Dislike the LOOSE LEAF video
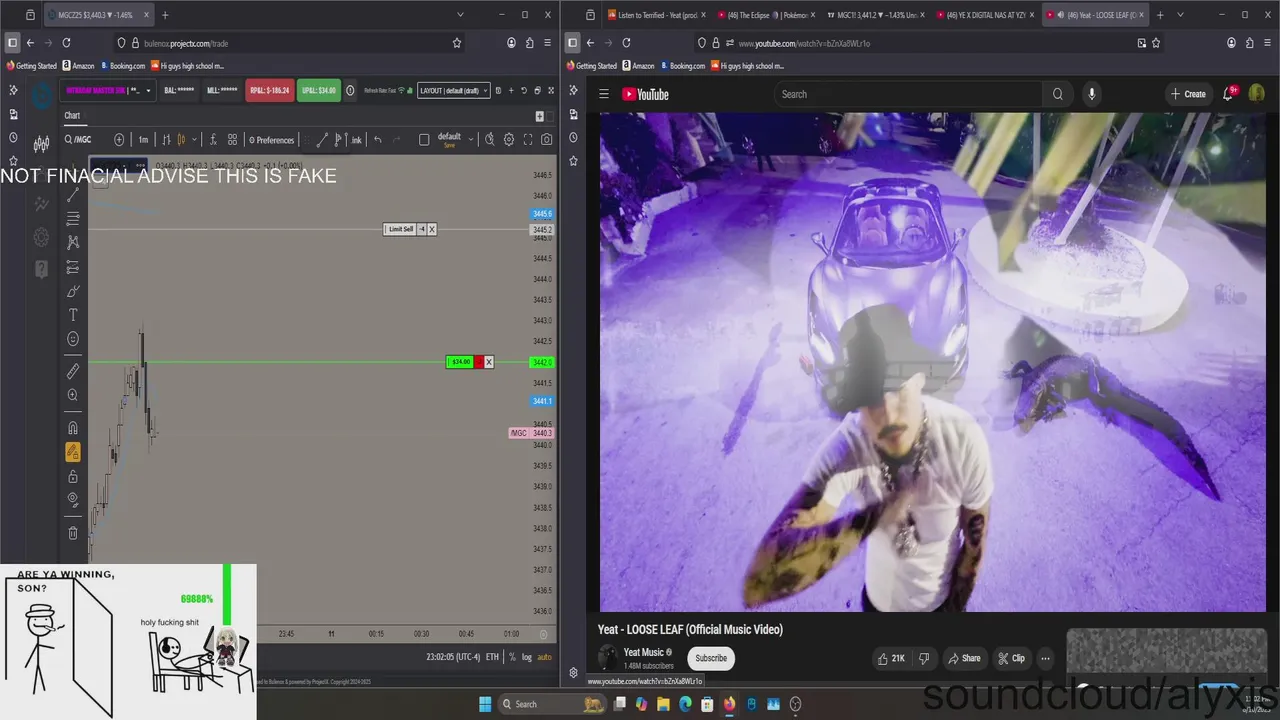The width and height of the screenshot is (1280, 720). click(924, 658)
